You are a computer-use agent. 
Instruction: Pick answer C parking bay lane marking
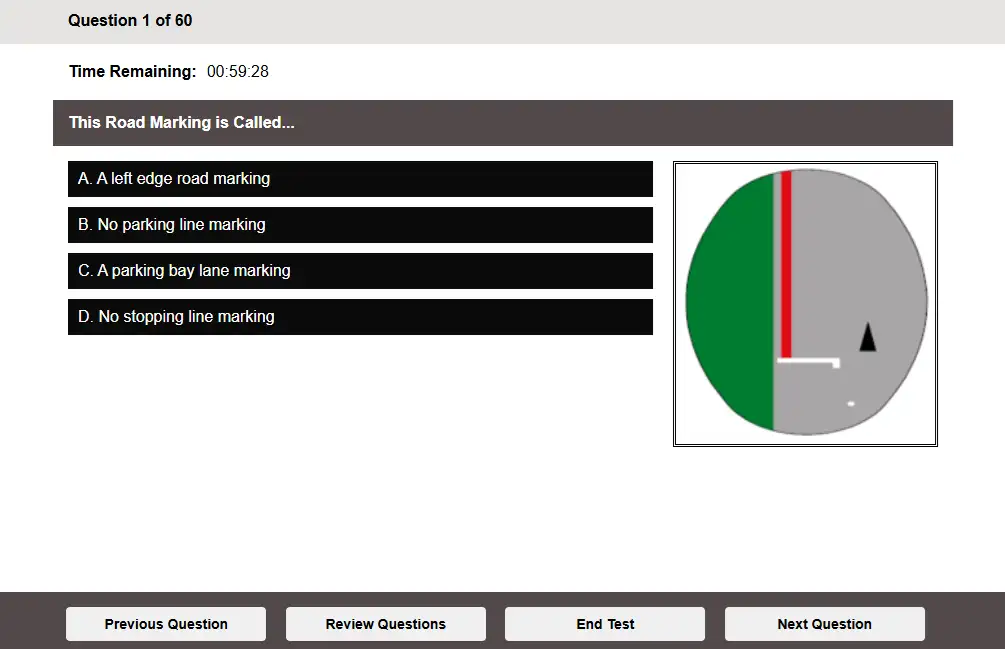(360, 271)
